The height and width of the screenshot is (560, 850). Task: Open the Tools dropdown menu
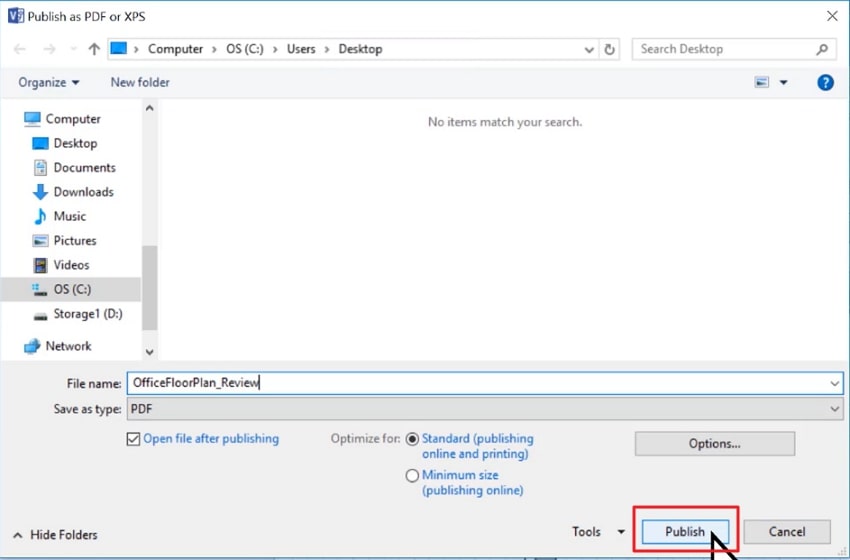click(x=598, y=532)
